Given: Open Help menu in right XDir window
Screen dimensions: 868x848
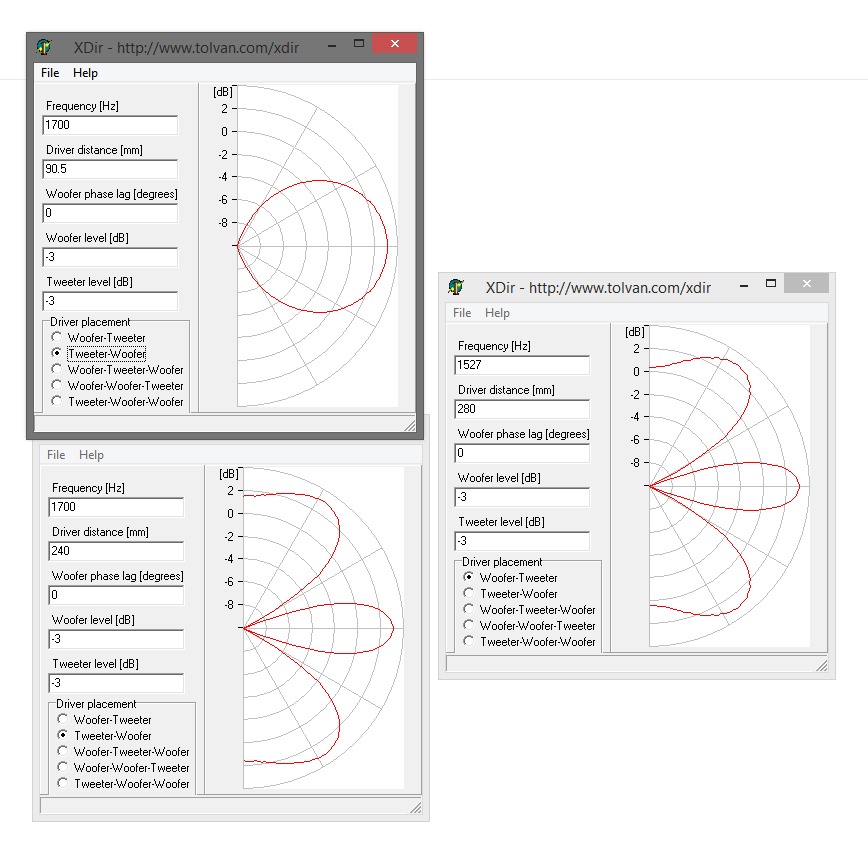Looking at the screenshot, I should pyautogui.click(x=497, y=313).
